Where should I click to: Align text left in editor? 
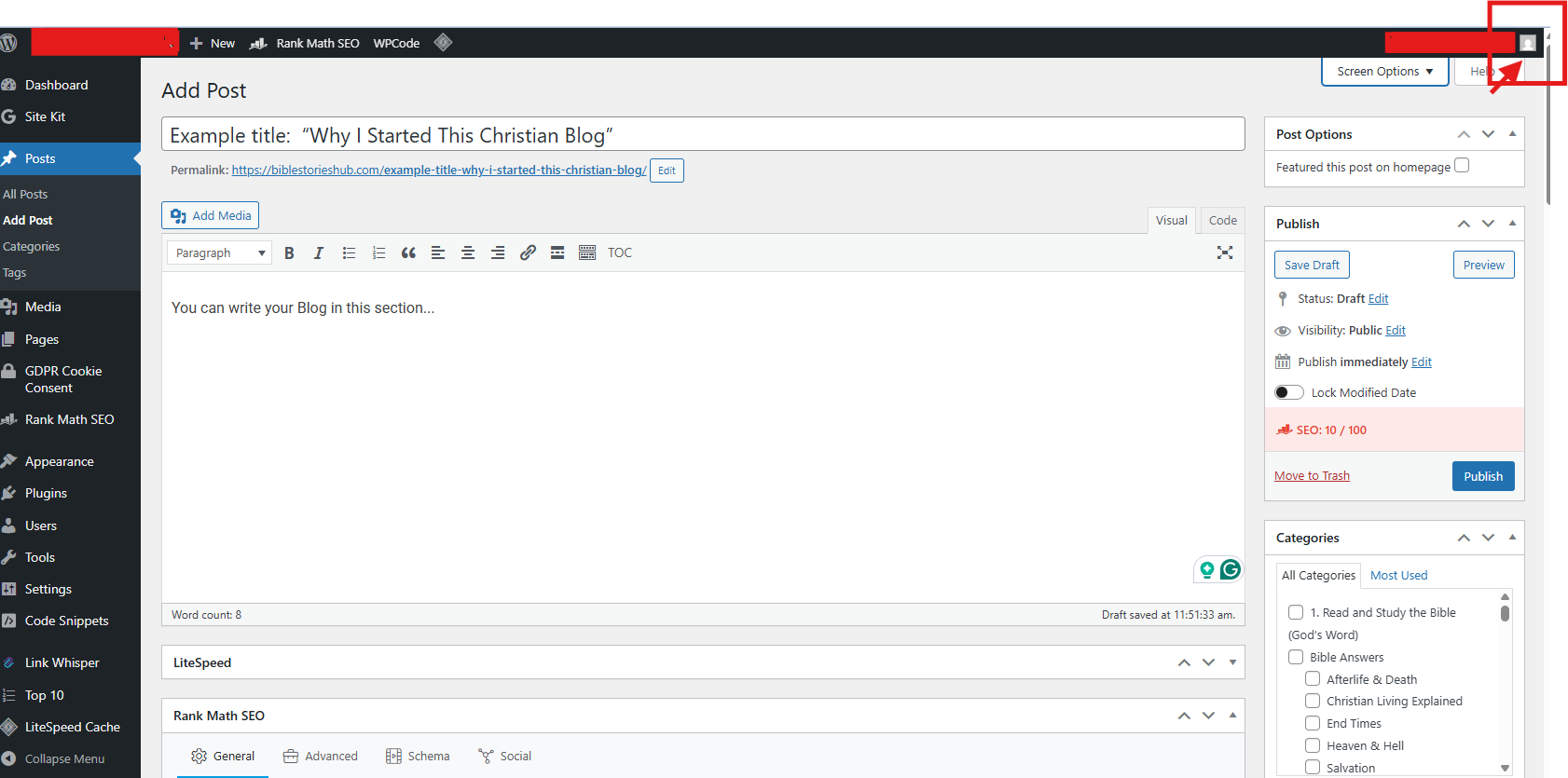tap(438, 253)
